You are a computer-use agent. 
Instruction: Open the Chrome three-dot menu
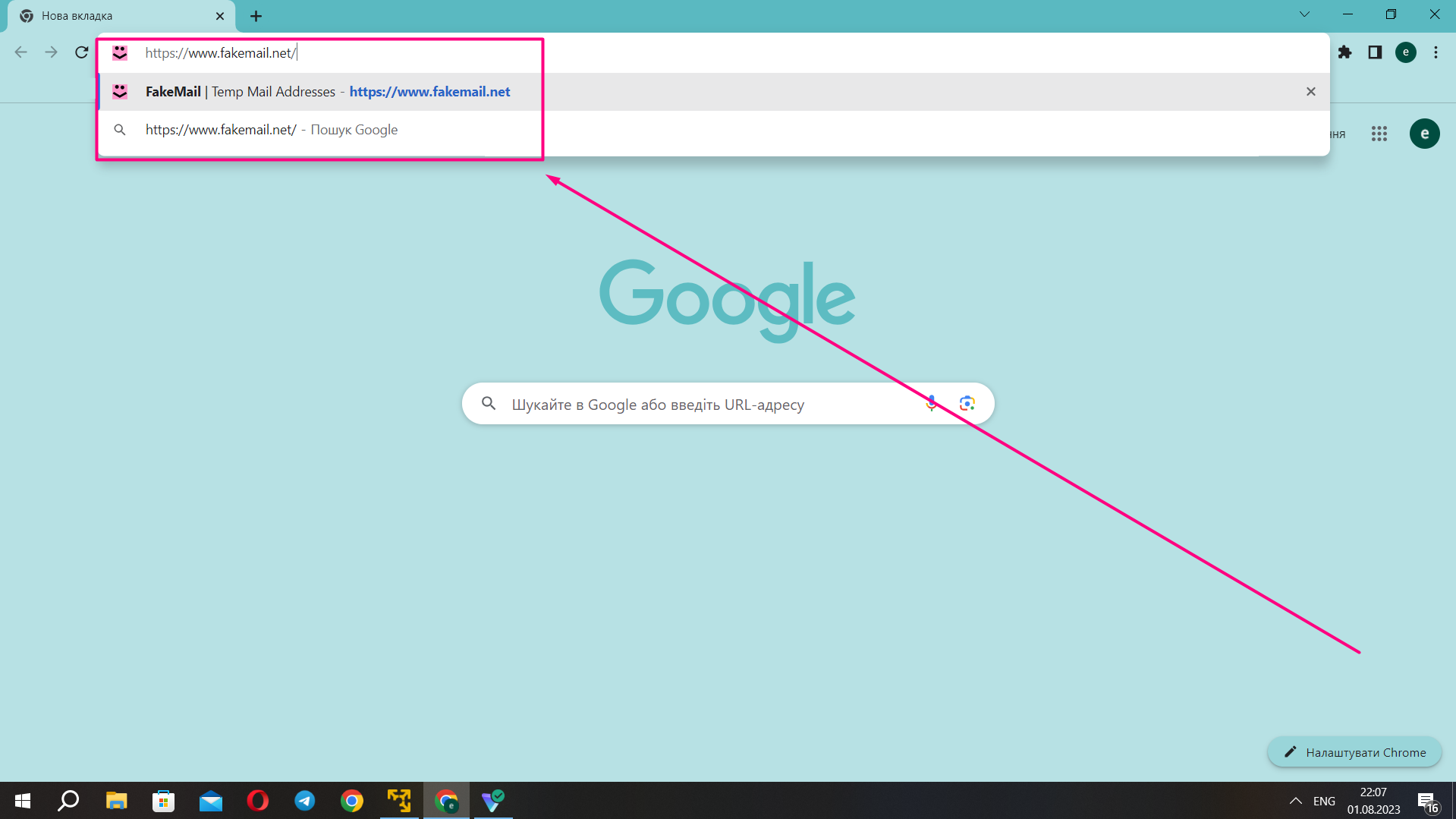[x=1436, y=52]
